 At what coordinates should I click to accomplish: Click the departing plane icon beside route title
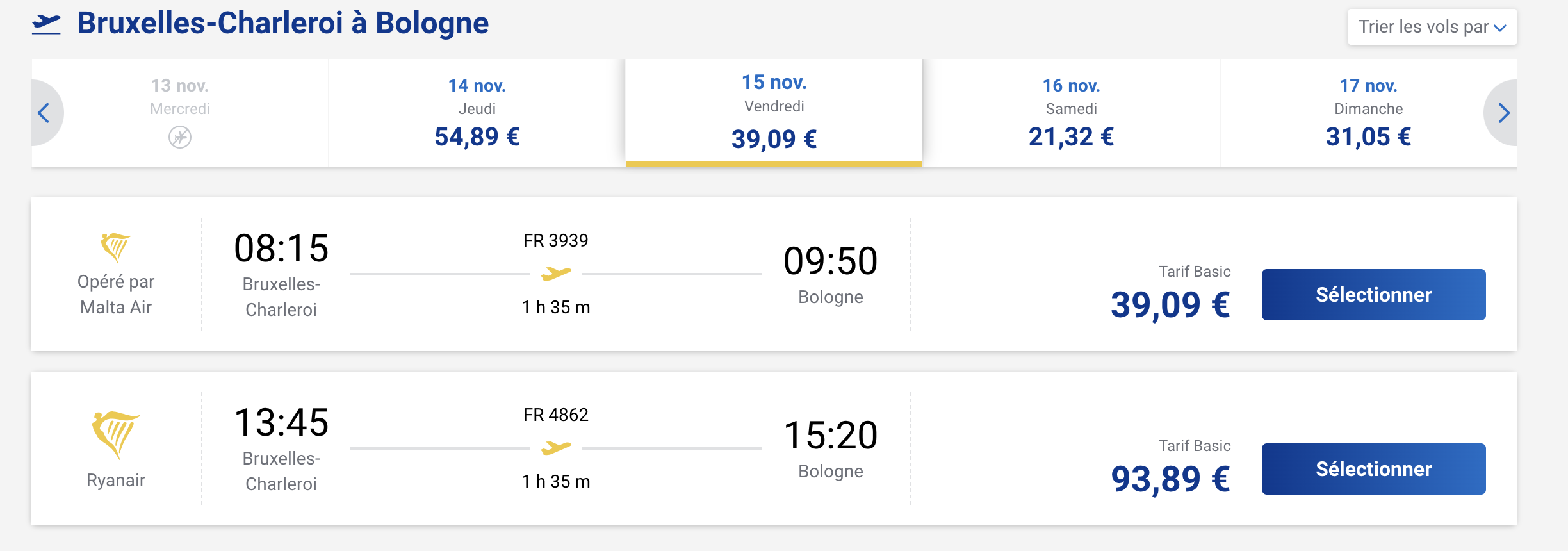(46, 24)
